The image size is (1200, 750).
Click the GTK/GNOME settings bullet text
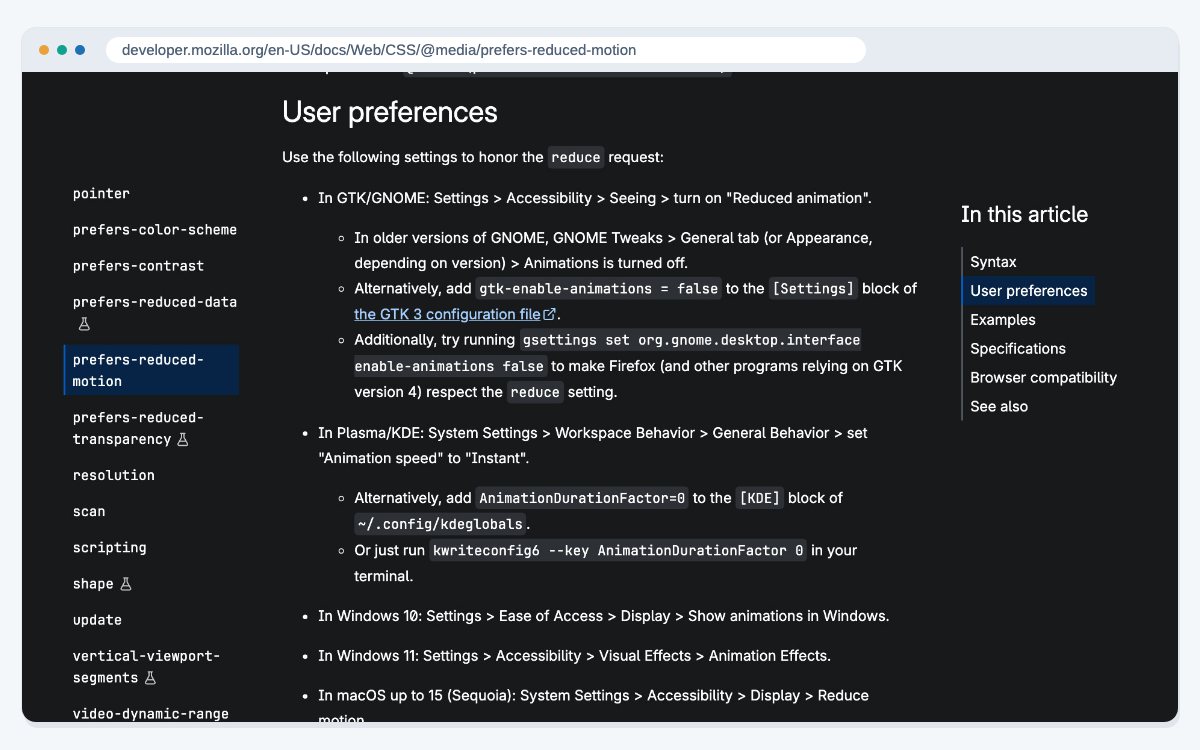tap(595, 198)
